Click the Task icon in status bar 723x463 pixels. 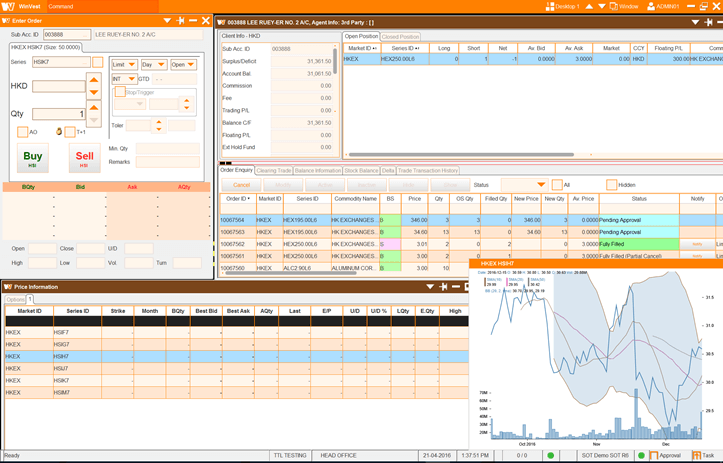point(694,455)
